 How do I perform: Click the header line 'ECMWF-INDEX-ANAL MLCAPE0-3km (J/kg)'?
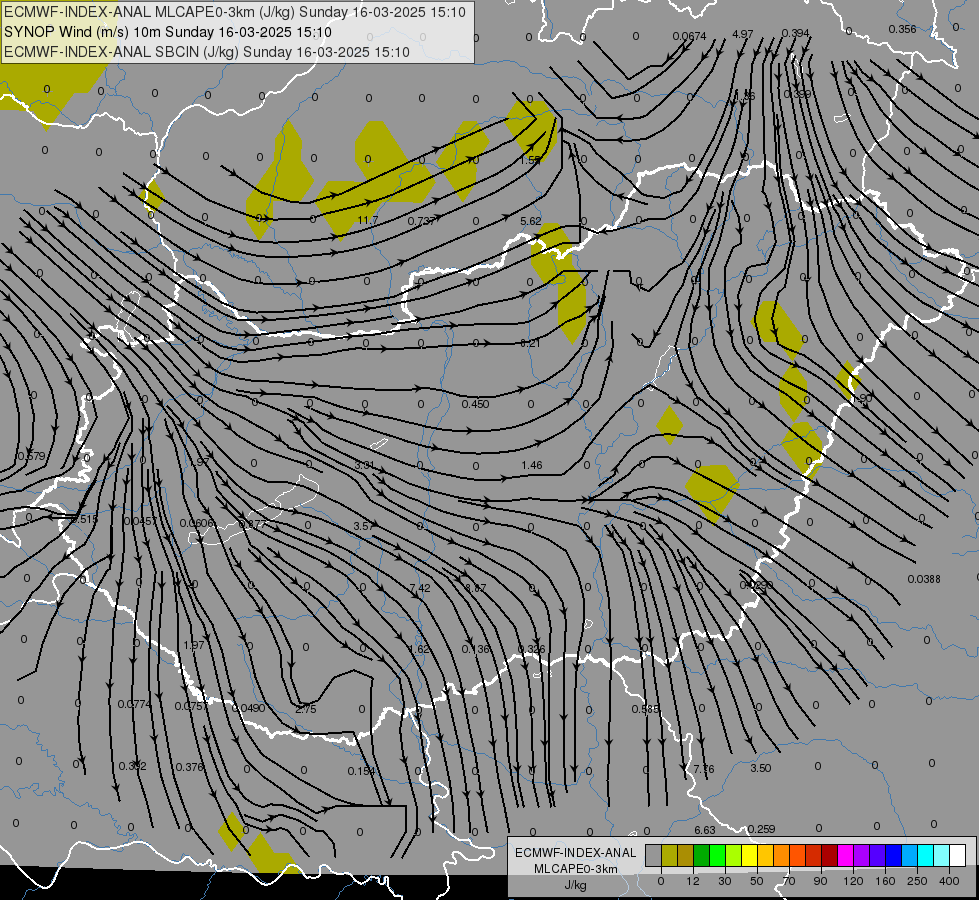[x=235, y=12]
